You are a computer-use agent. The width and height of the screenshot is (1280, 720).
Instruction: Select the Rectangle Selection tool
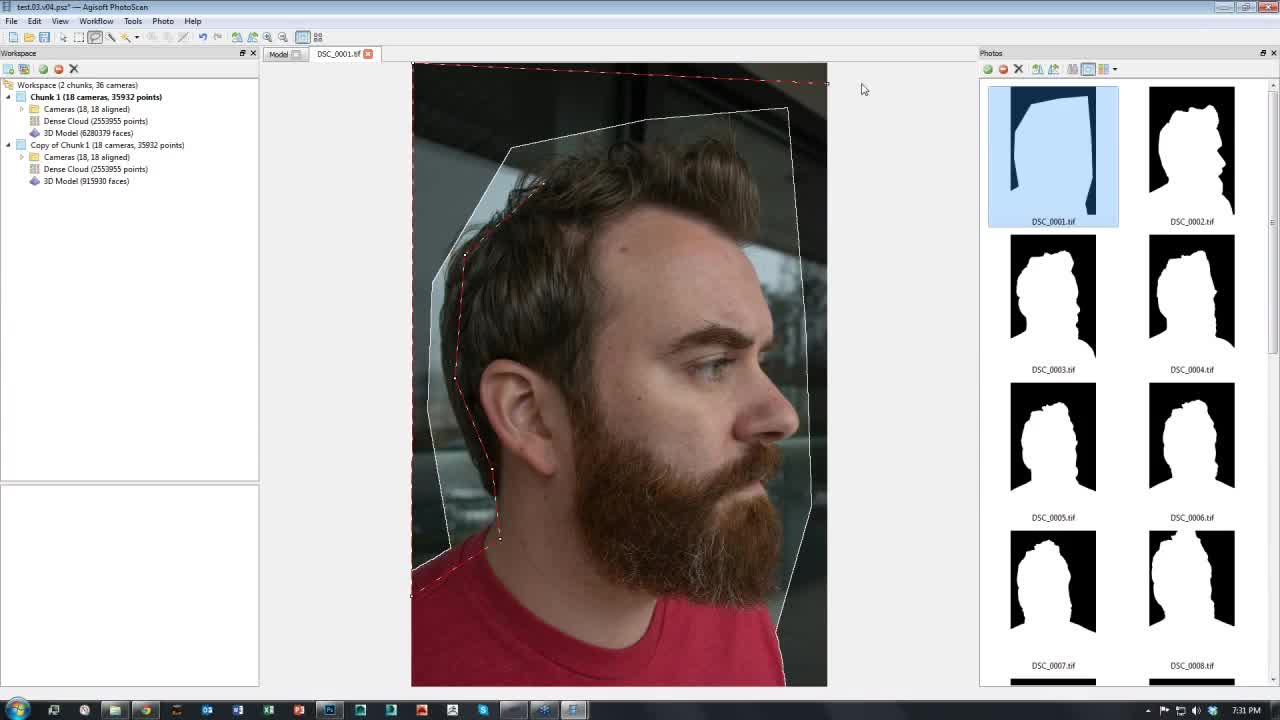coord(79,37)
